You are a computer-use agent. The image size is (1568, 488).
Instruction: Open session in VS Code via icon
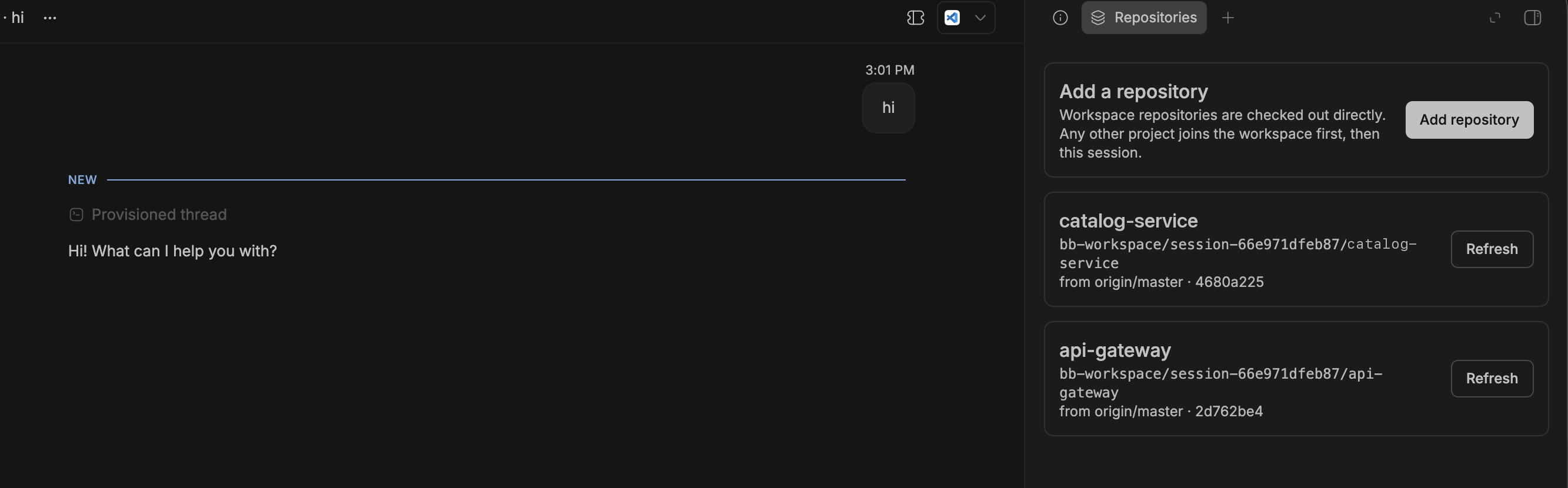pos(953,18)
